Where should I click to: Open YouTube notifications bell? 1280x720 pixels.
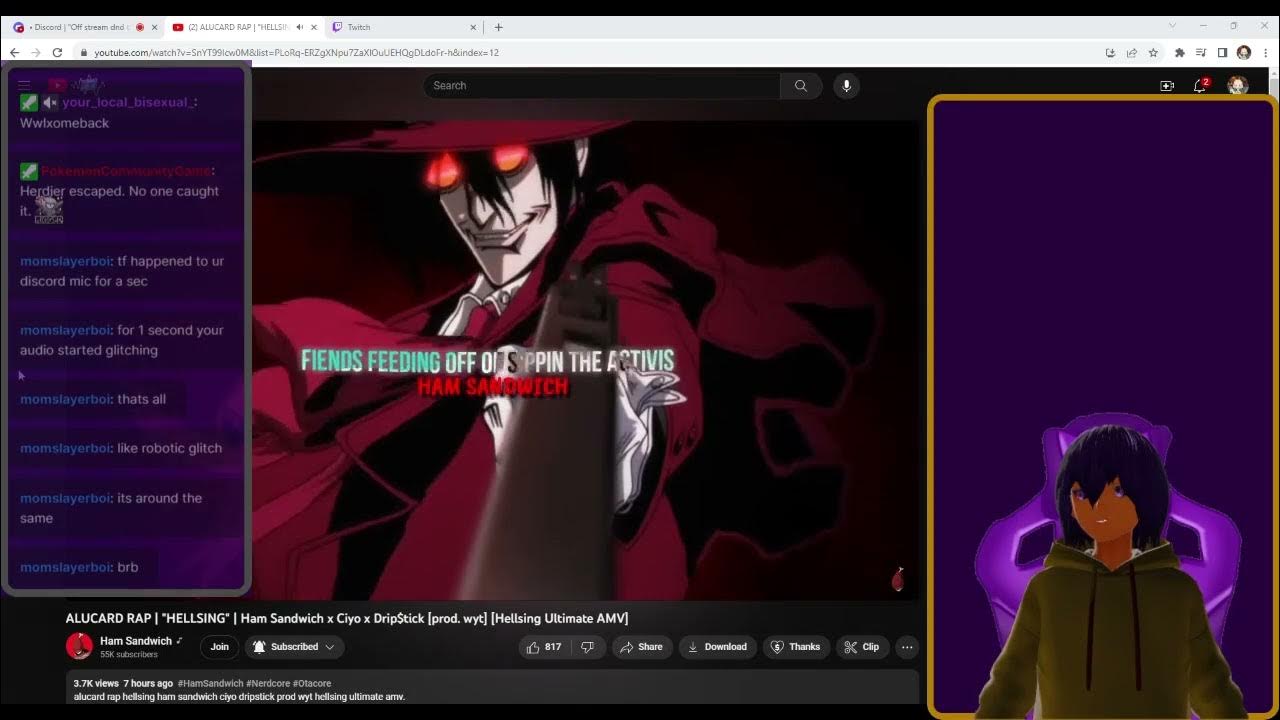point(1200,86)
